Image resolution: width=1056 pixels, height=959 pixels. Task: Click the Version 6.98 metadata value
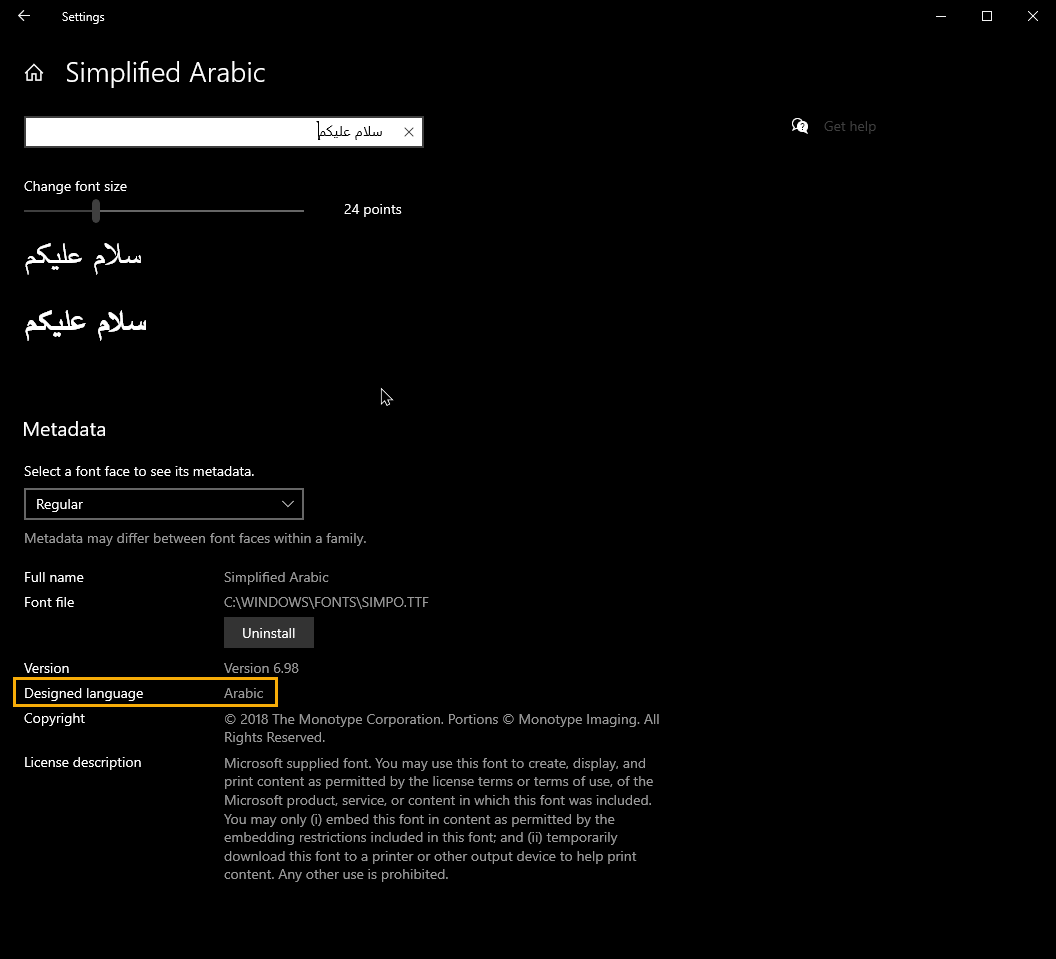pyautogui.click(x=262, y=668)
